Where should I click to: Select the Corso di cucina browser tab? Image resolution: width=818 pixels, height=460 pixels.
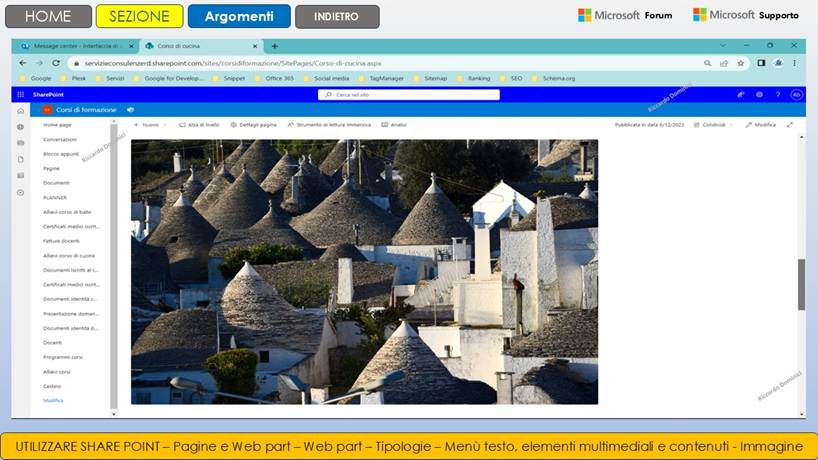[201, 46]
